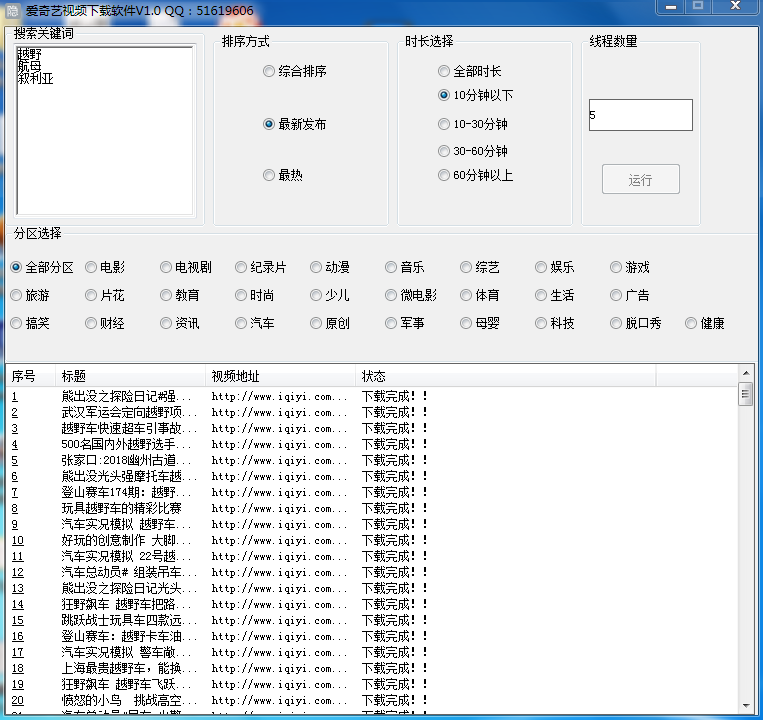Click scrollbar up arrow in results list
Image resolution: width=763 pixels, height=720 pixels.
point(745,373)
